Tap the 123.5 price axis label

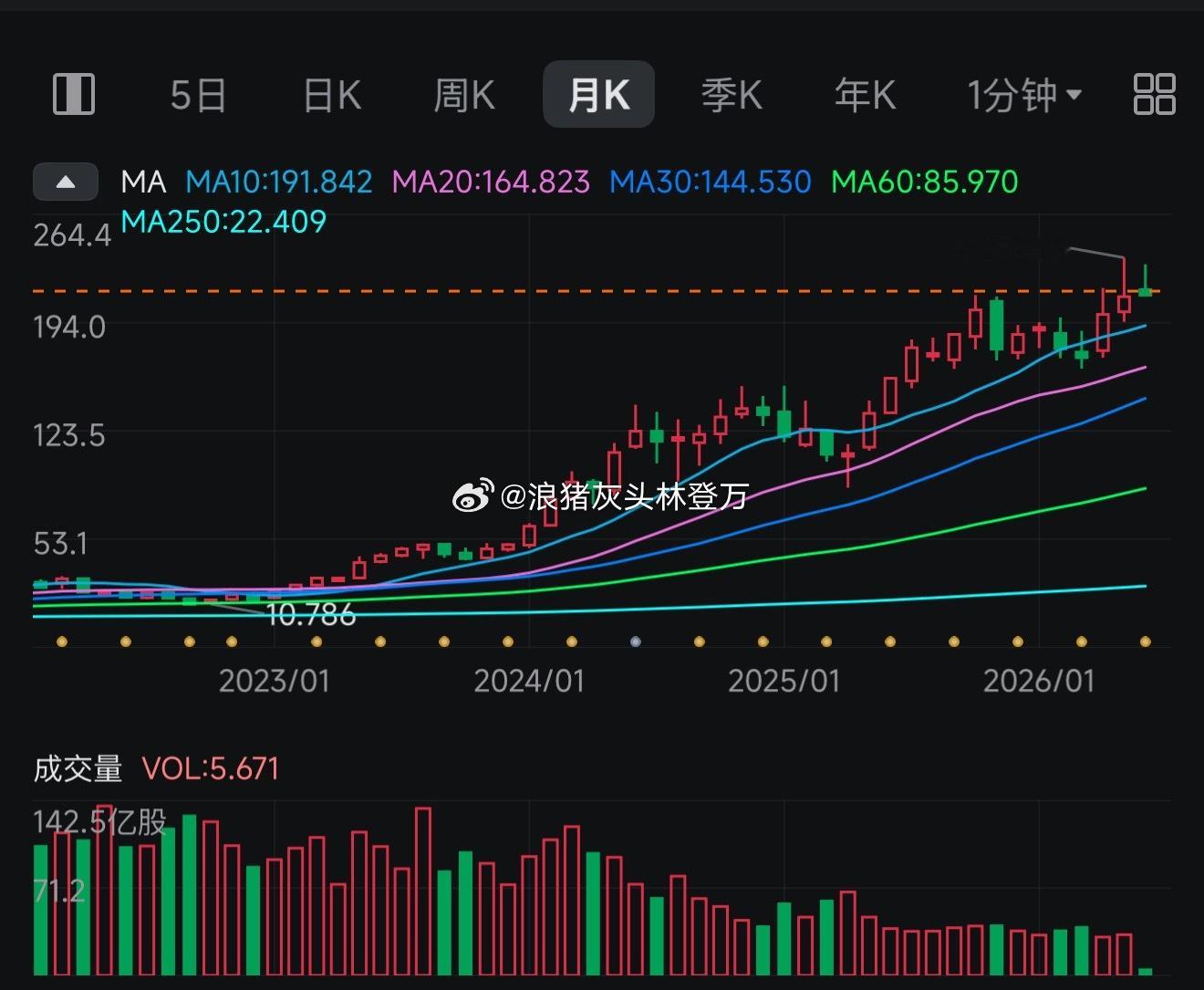click(69, 435)
